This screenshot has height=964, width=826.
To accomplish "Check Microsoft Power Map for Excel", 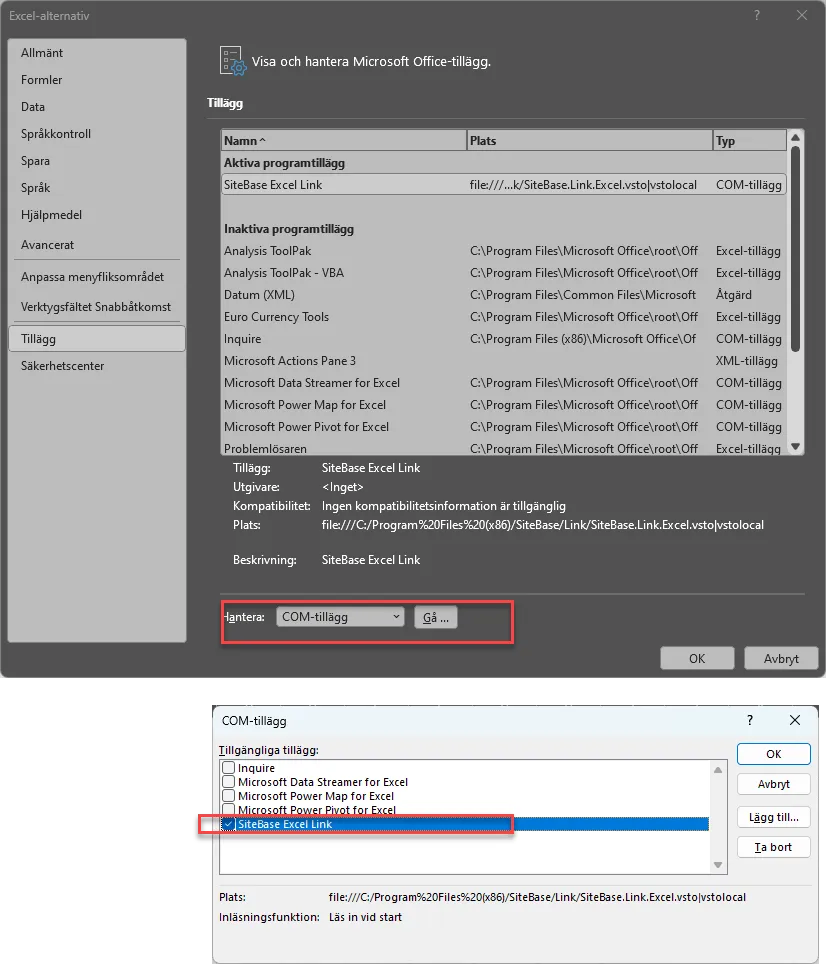I will (229, 796).
